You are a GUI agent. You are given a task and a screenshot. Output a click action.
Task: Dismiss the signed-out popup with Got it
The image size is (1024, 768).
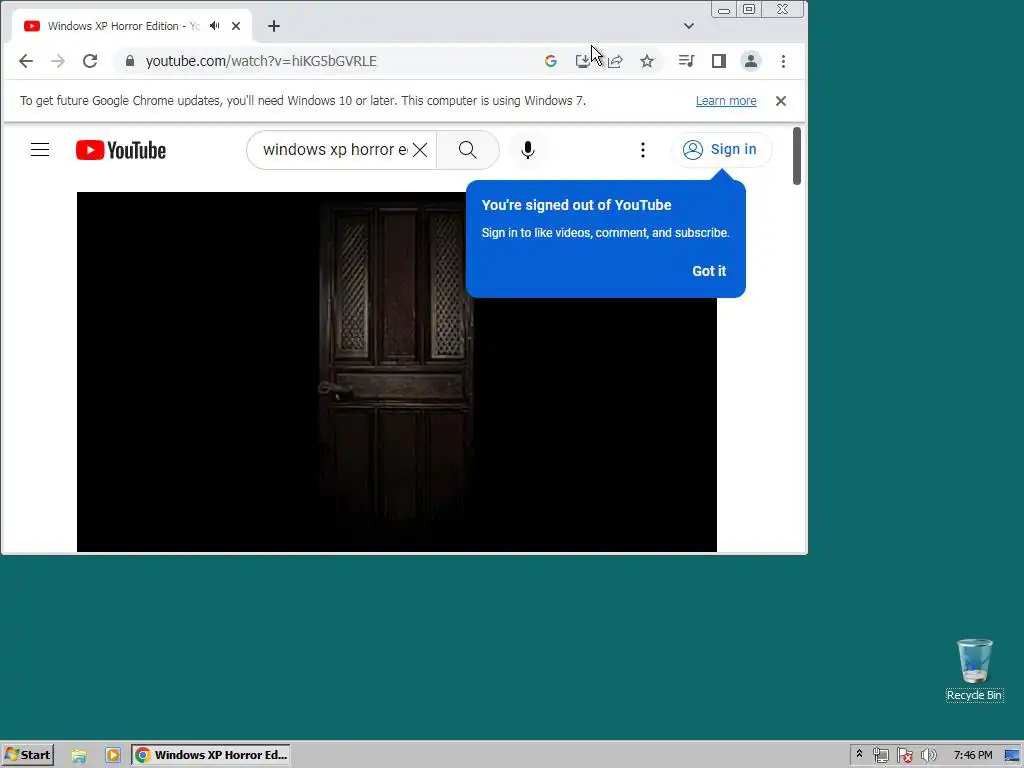709,271
